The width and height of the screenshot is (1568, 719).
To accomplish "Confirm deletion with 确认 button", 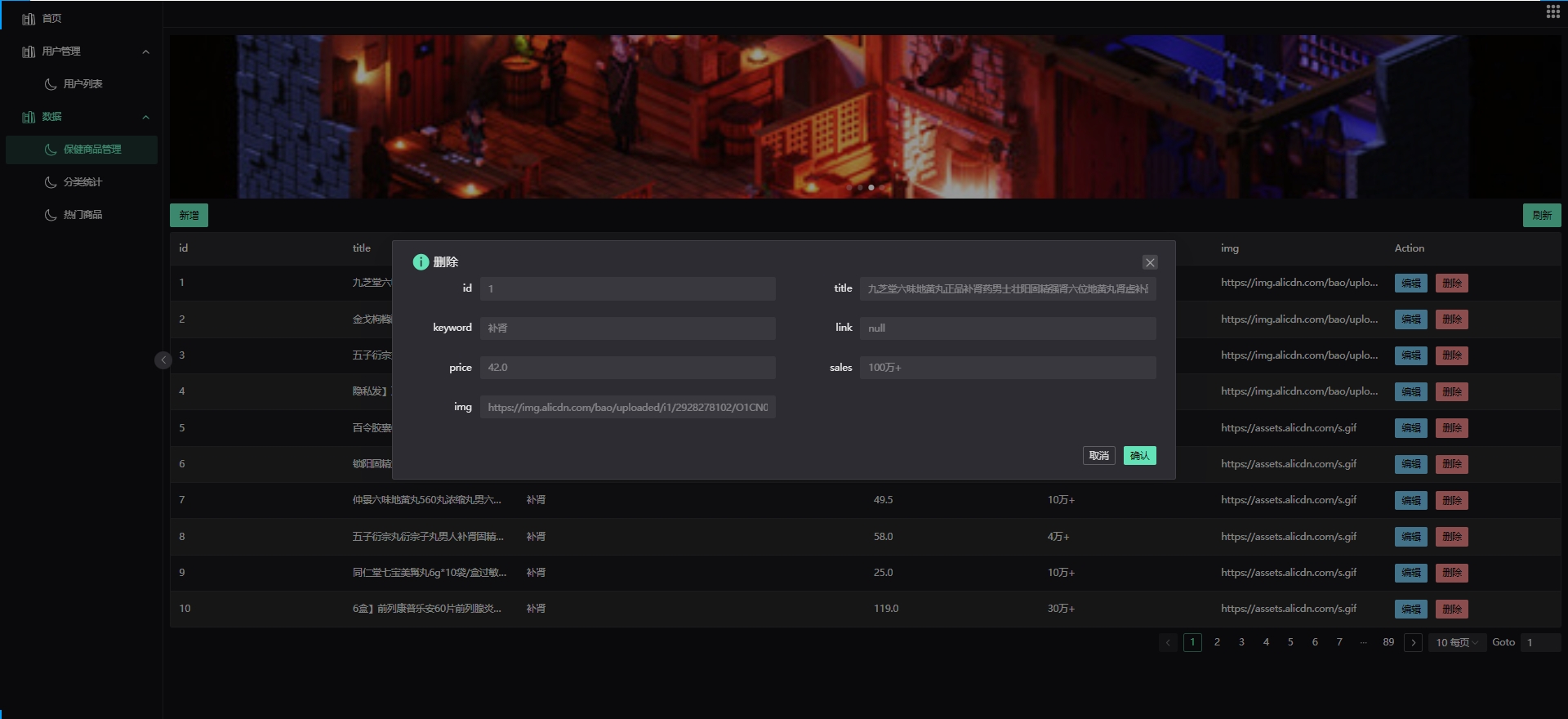I will coord(1139,455).
